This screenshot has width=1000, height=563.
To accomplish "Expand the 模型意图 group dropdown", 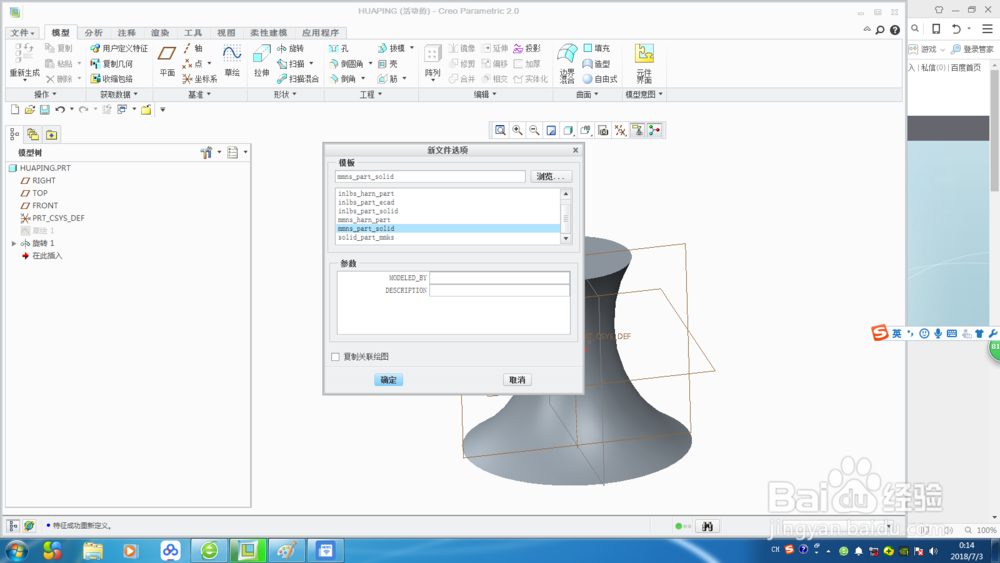I will pyautogui.click(x=644, y=94).
